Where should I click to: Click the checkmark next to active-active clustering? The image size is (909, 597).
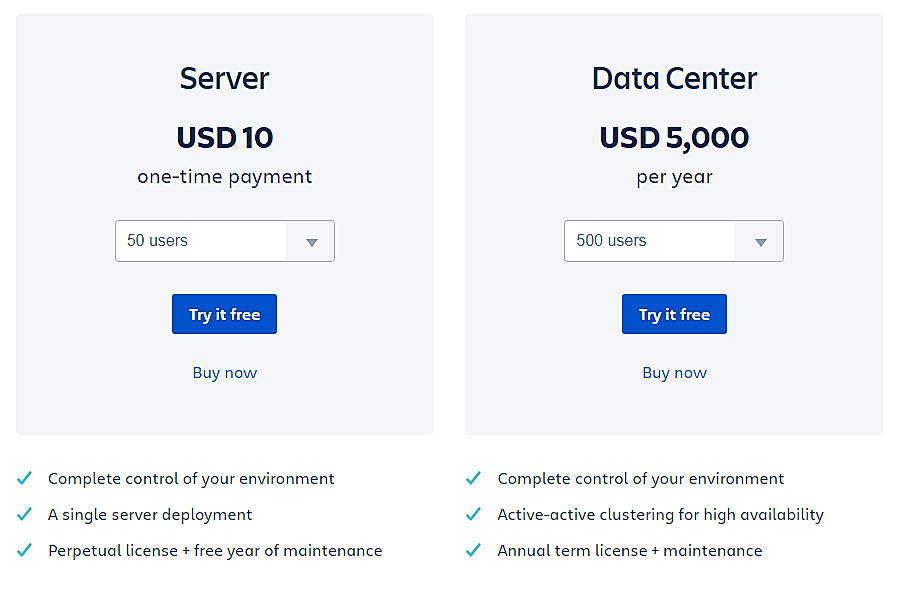click(474, 514)
